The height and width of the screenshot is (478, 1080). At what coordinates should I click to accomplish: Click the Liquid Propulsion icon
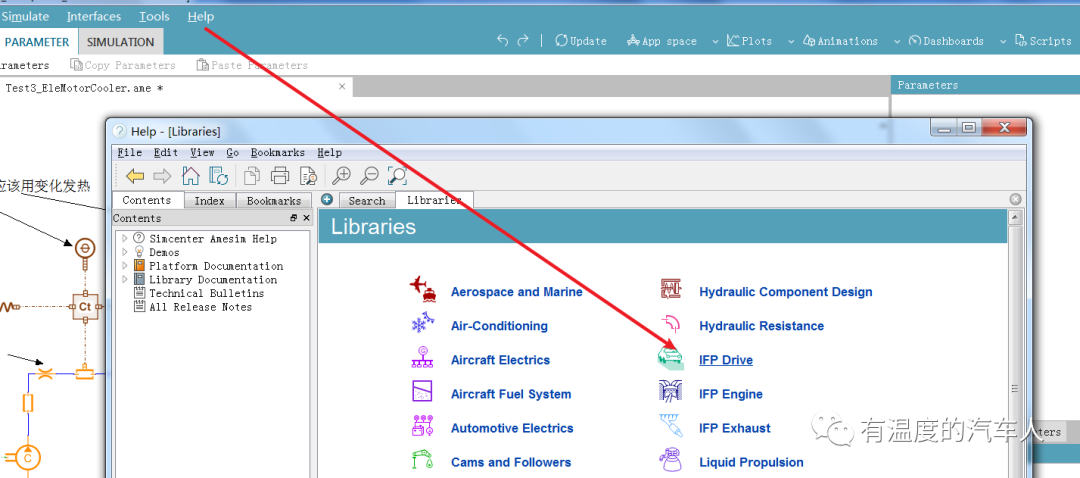[x=671, y=459]
